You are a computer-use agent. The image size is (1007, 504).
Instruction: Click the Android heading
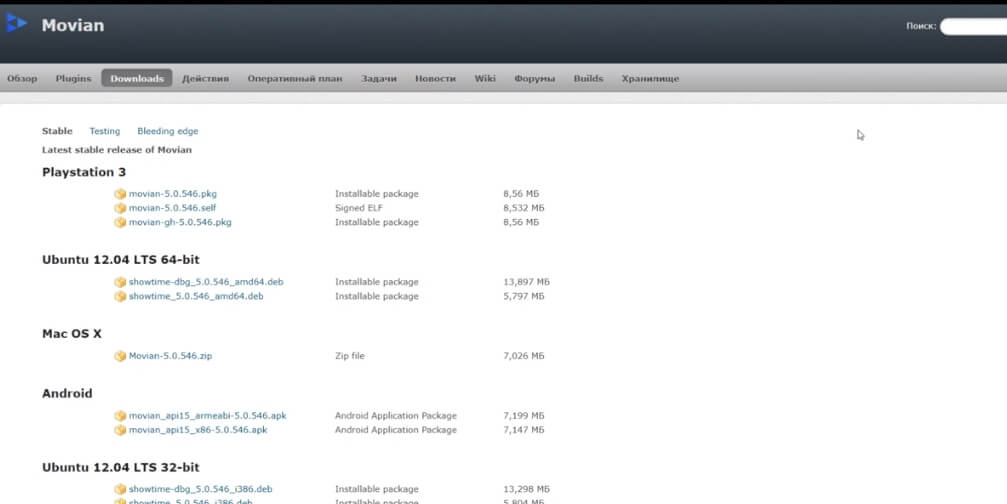67,394
